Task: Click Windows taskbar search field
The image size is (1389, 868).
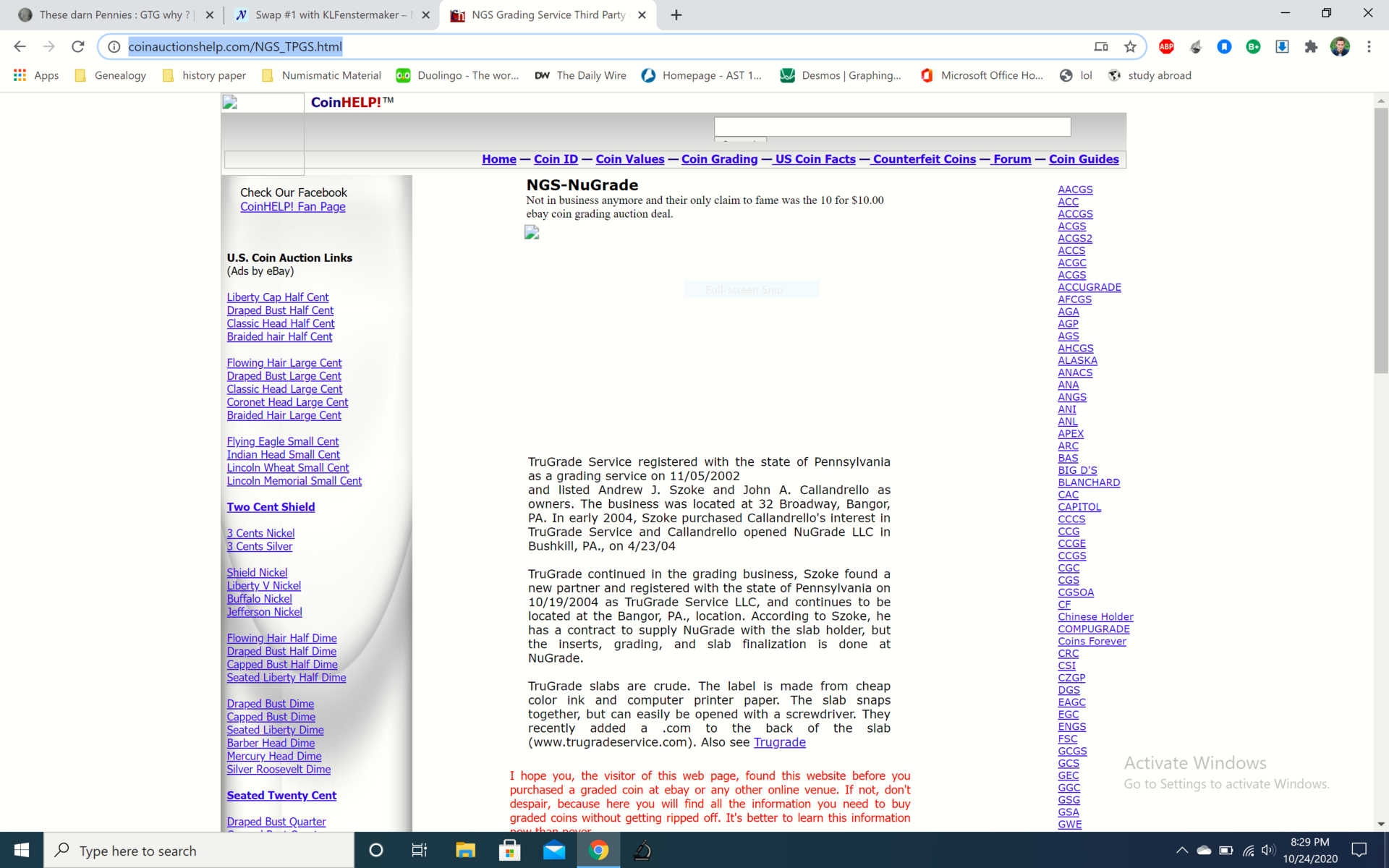Action: pyautogui.click(x=199, y=850)
